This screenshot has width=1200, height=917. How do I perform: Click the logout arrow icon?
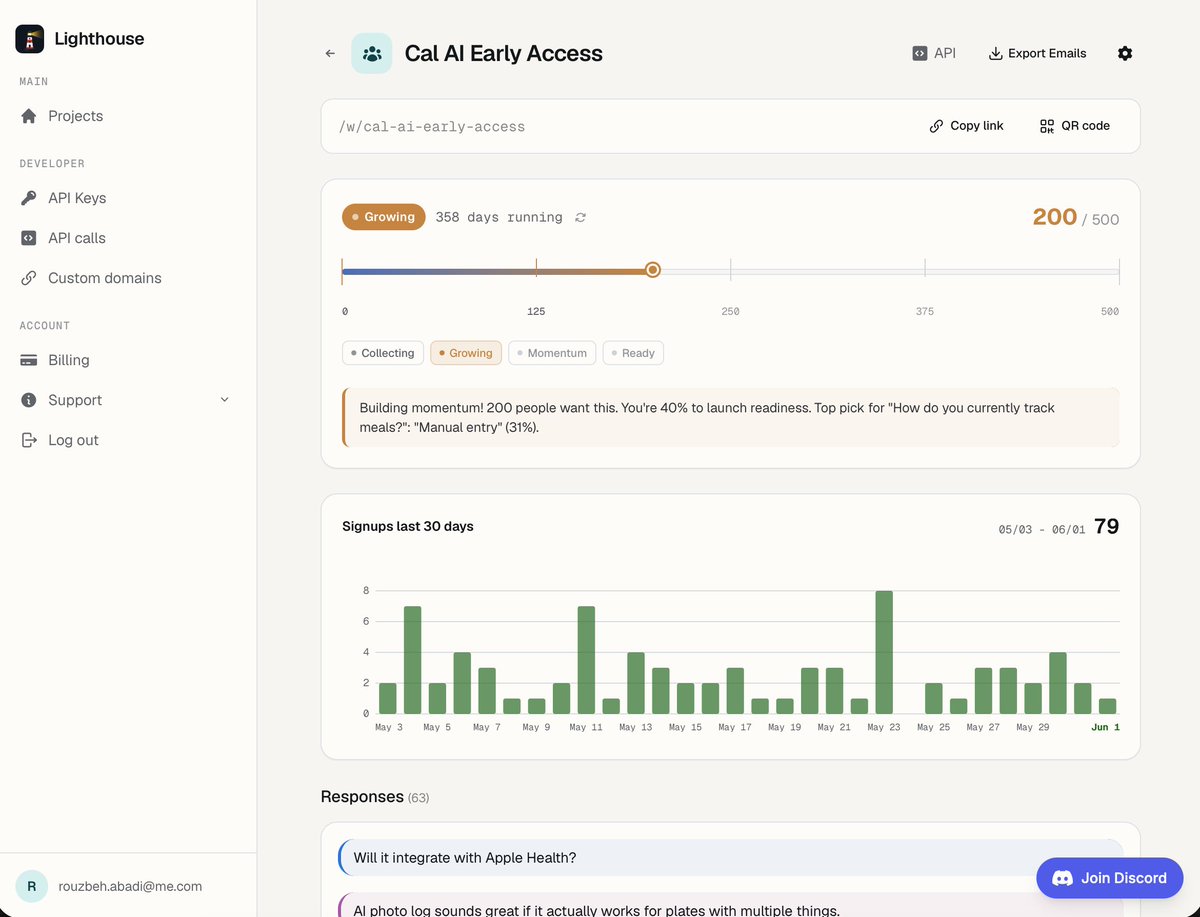pyautogui.click(x=29, y=440)
